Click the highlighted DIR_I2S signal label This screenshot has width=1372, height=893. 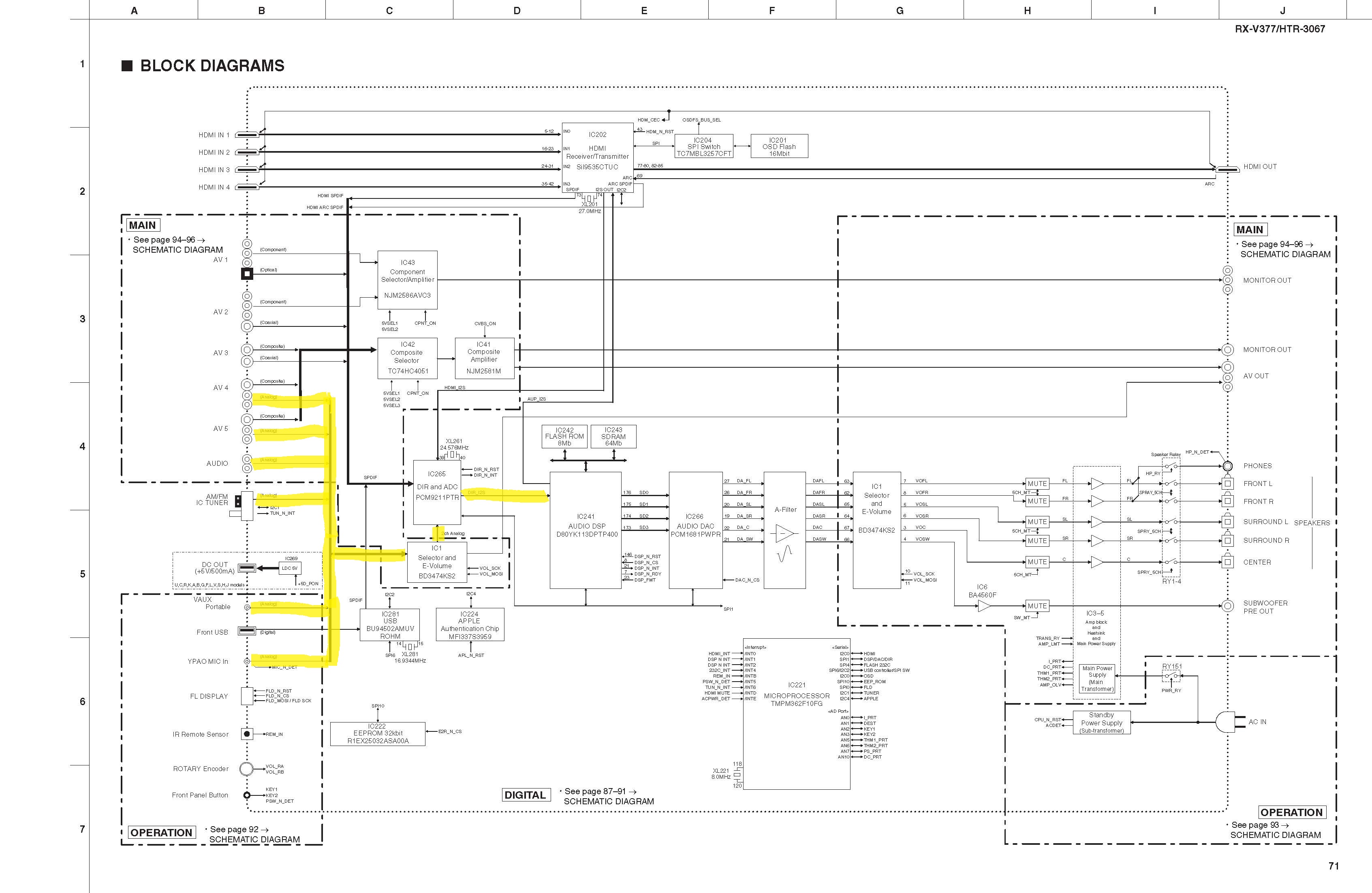(x=476, y=492)
